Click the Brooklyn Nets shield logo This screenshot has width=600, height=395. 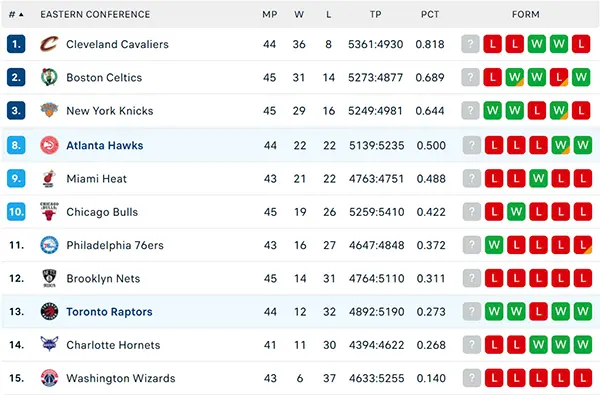pyautogui.click(x=49, y=278)
